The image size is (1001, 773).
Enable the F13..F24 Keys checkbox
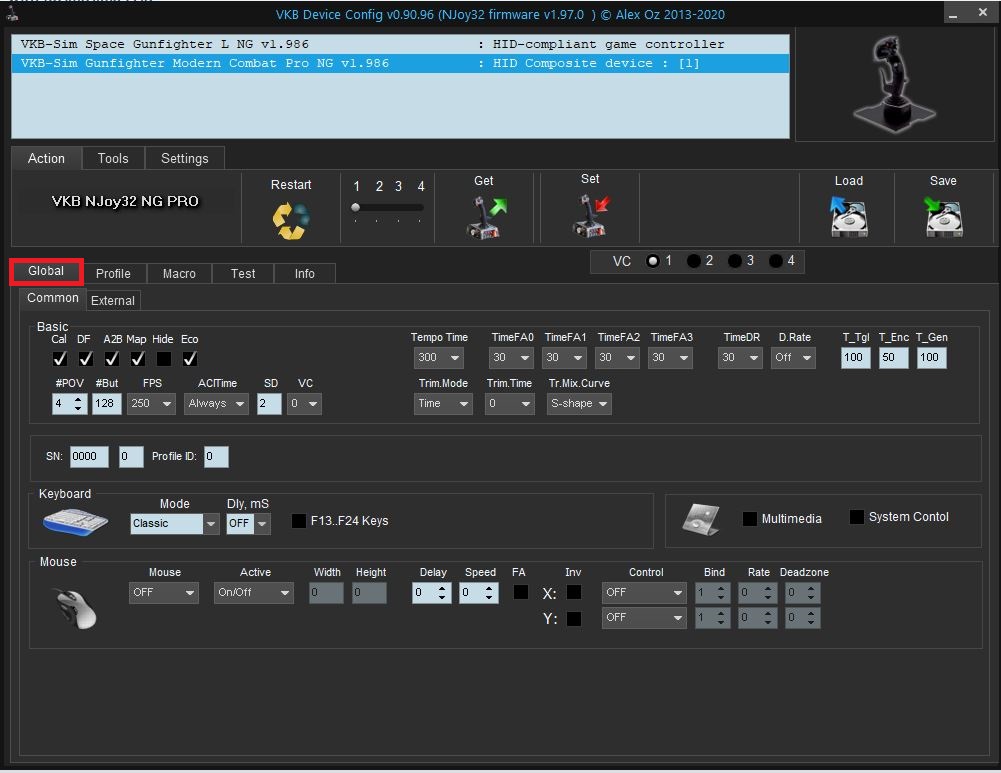(299, 521)
